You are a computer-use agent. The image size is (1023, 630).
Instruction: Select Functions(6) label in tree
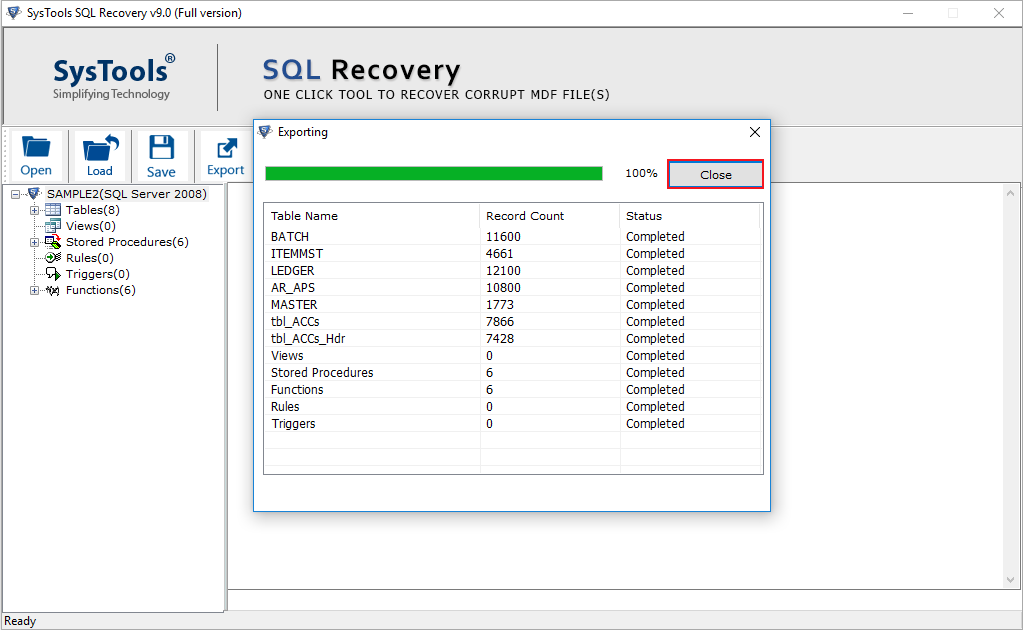(100, 290)
